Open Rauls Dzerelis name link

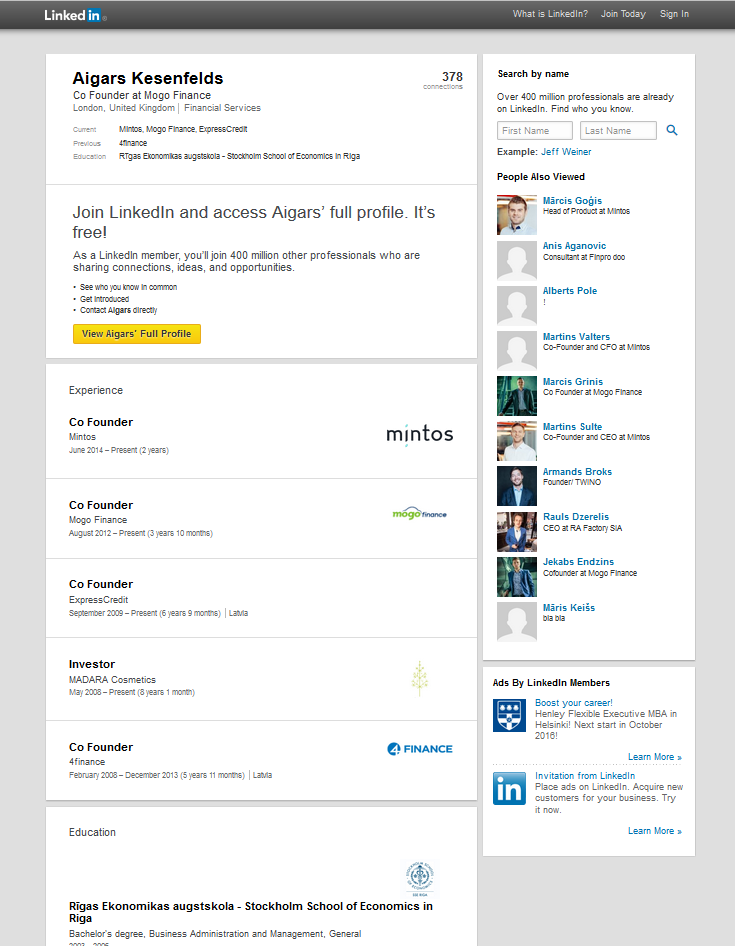tap(576, 516)
